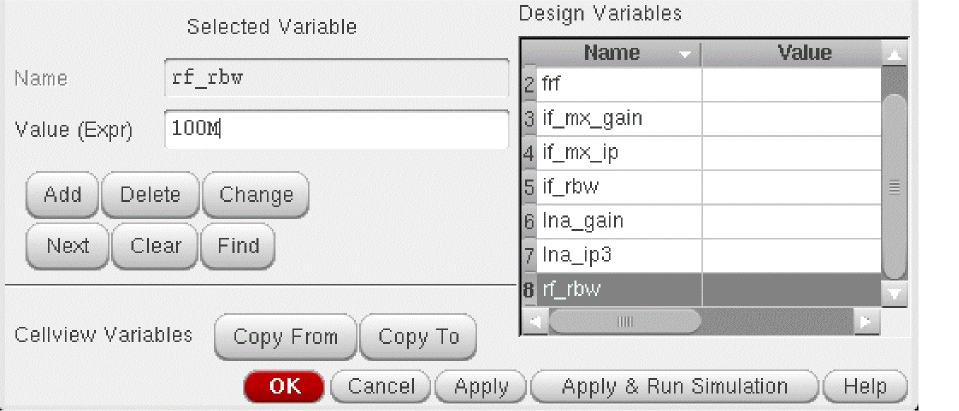Confirm with the red OK button

284,386
